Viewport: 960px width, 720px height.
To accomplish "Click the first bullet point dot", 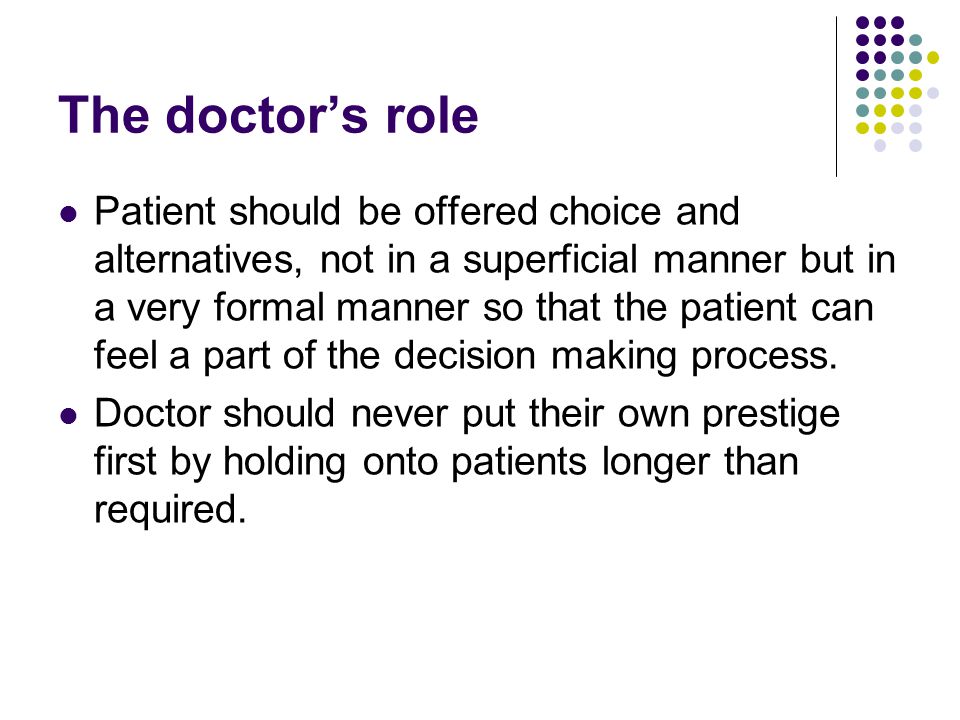I will [69, 214].
